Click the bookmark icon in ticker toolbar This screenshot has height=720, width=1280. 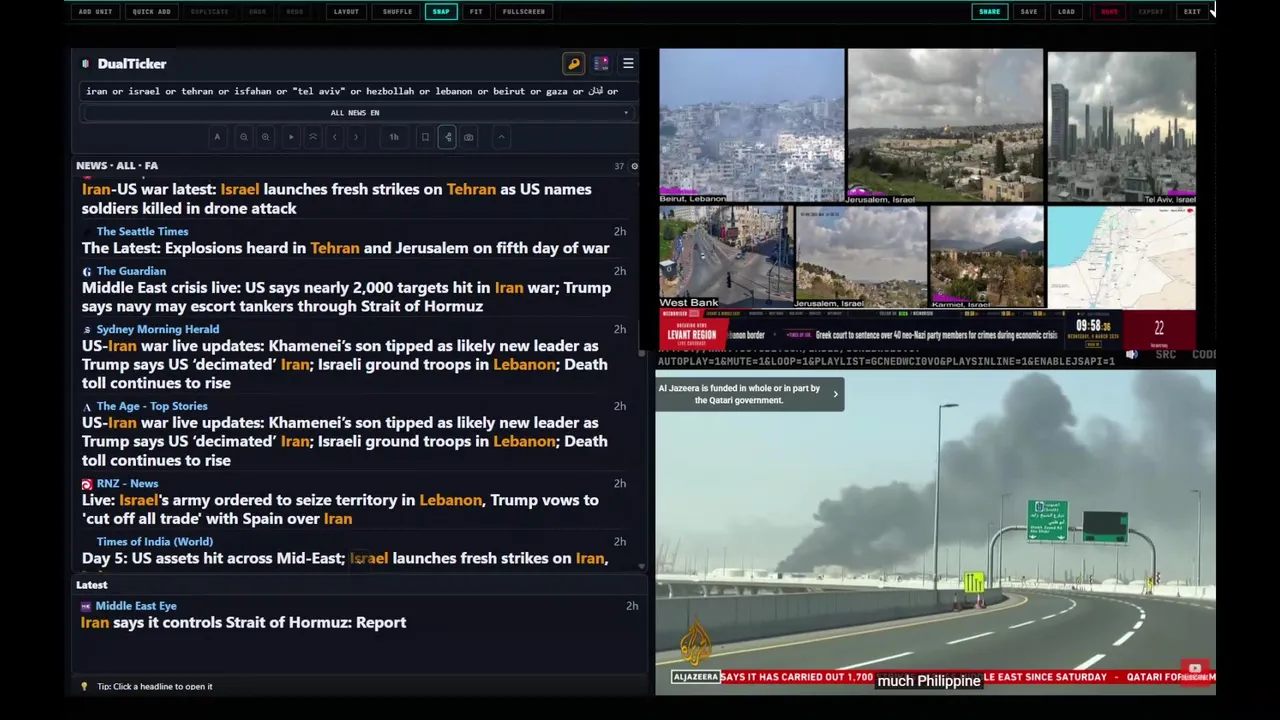(425, 137)
